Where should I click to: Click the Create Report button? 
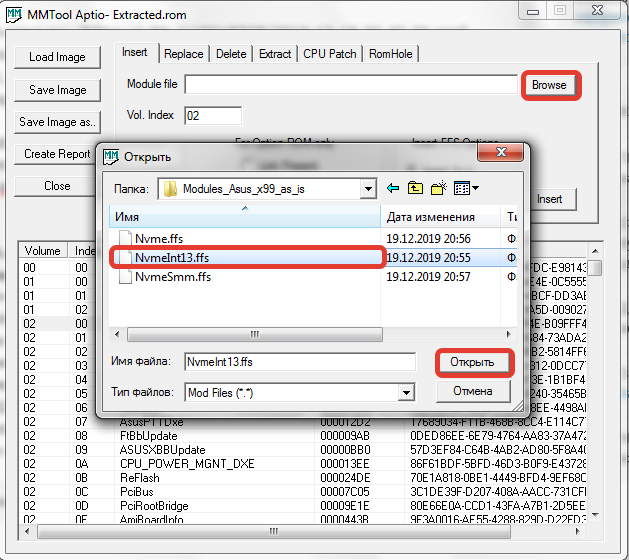[x=57, y=154]
